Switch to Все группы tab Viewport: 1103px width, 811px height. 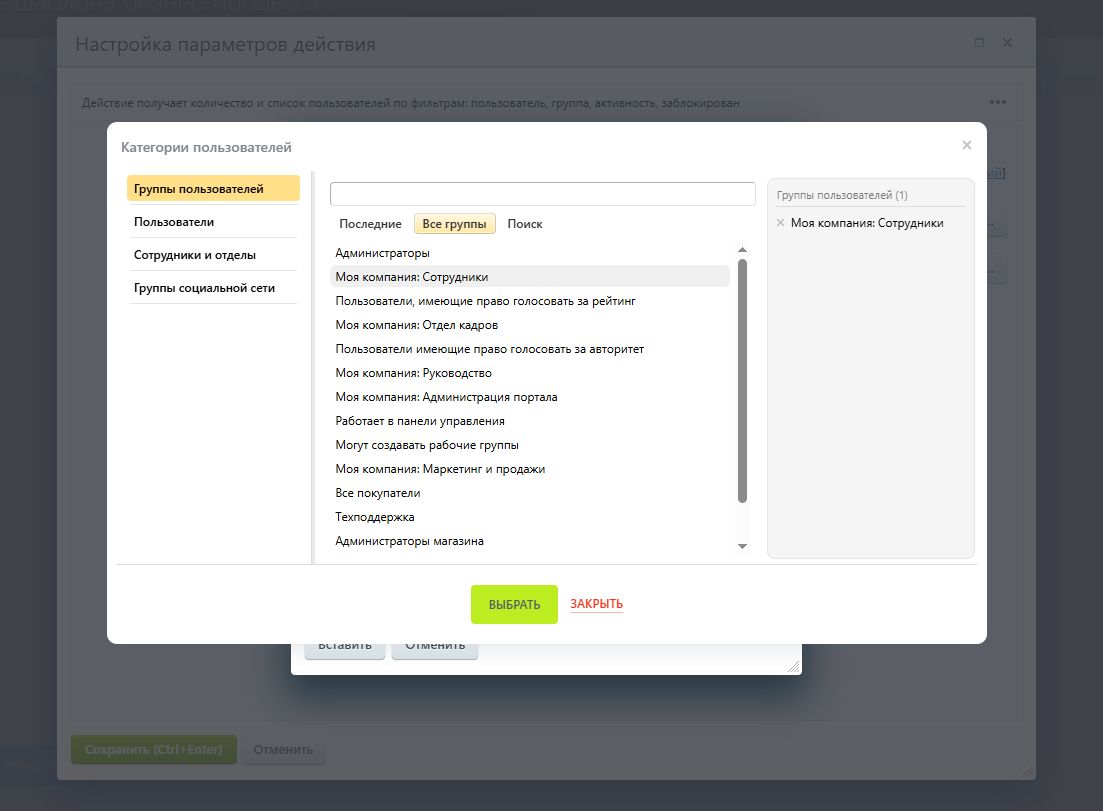pyautogui.click(x=454, y=224)
